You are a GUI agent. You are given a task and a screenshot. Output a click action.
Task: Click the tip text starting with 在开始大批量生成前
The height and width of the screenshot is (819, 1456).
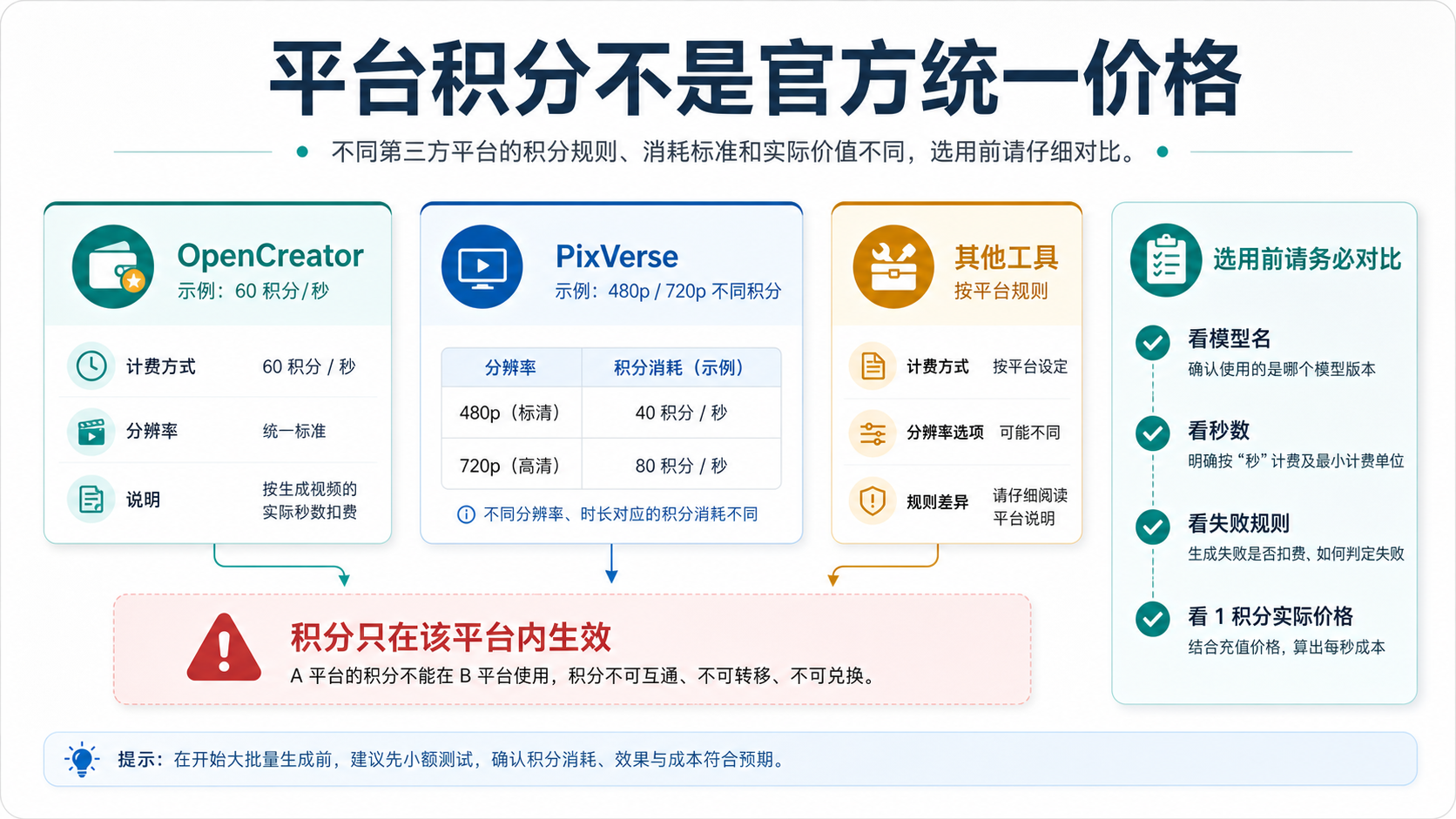pyautogui.click(x=482, y=760)
